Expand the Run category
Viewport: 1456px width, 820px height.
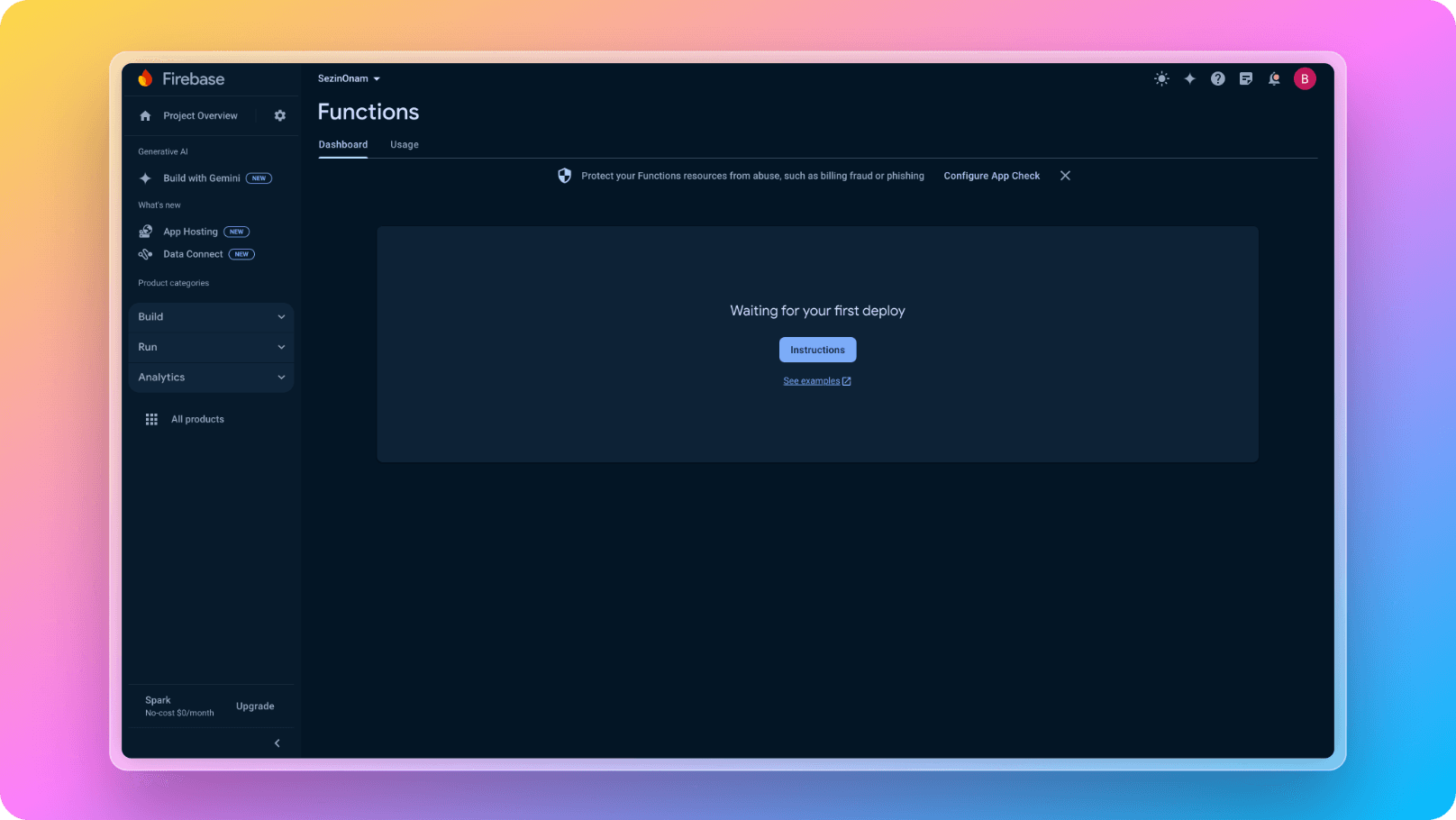click(x=211, y=347)
